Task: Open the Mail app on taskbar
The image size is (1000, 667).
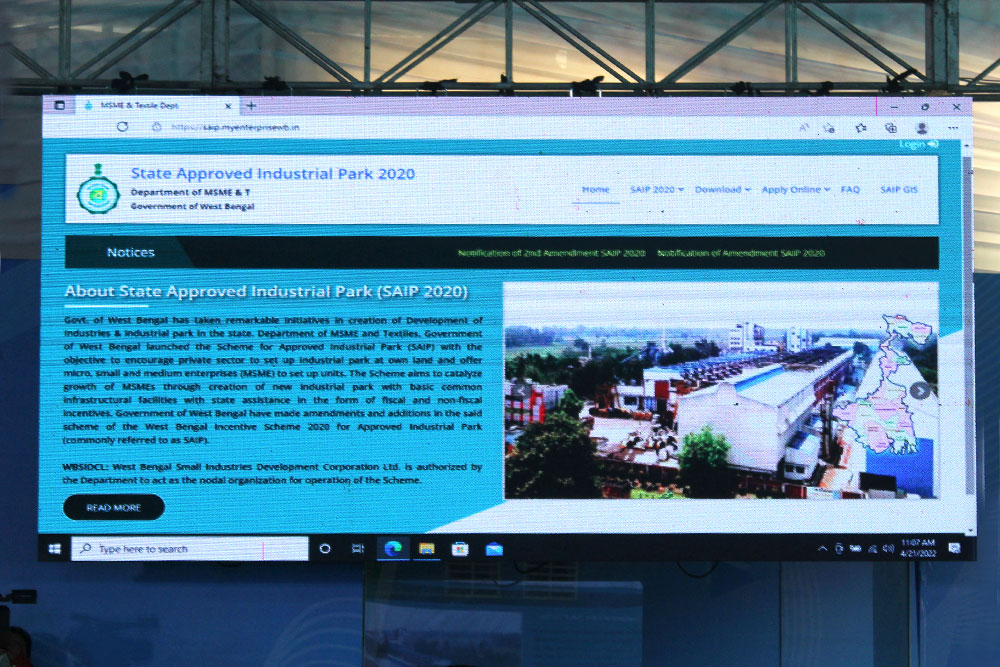Action: [x=494, y=549]
